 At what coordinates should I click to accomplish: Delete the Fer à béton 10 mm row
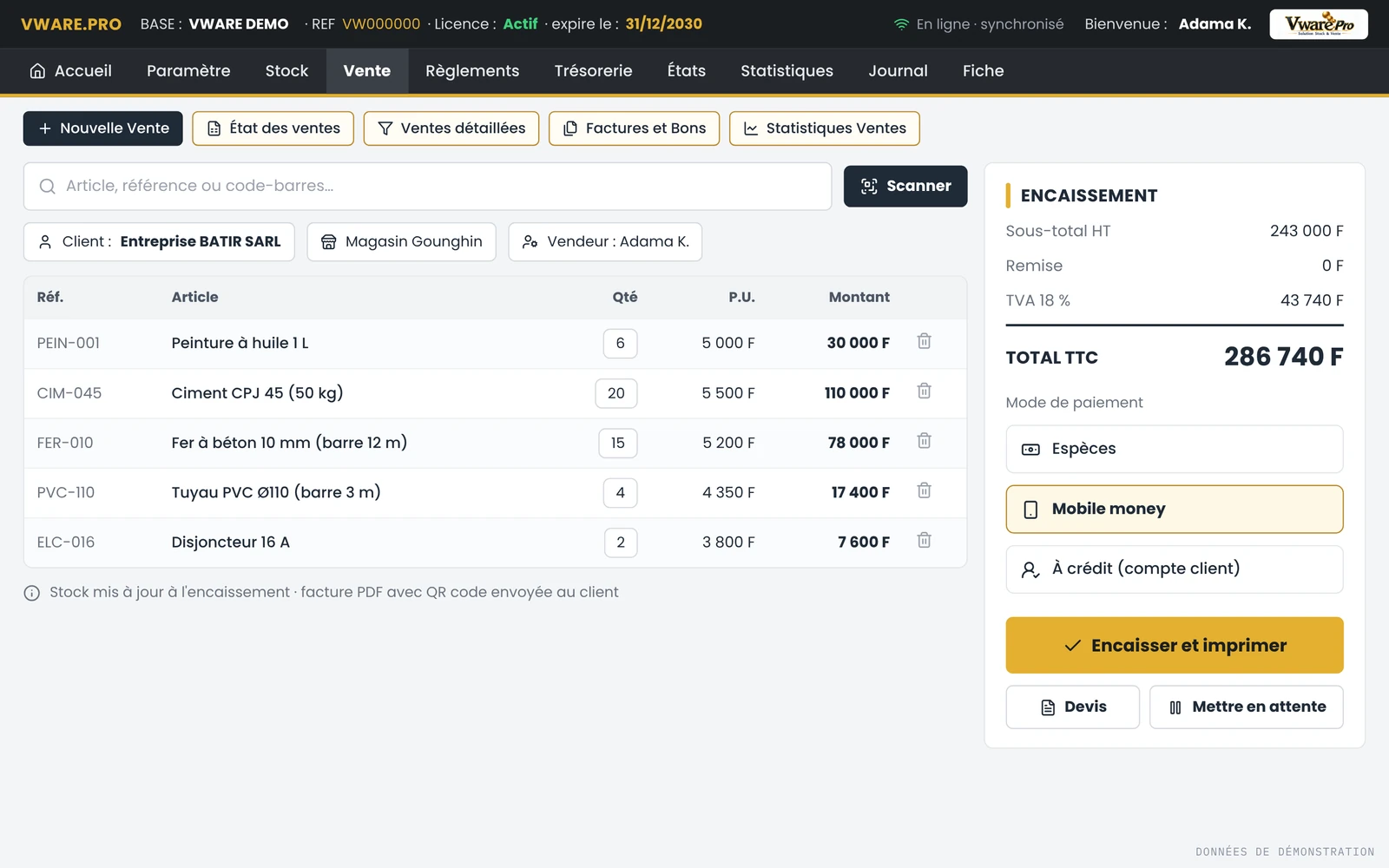(x=925, y=441)
